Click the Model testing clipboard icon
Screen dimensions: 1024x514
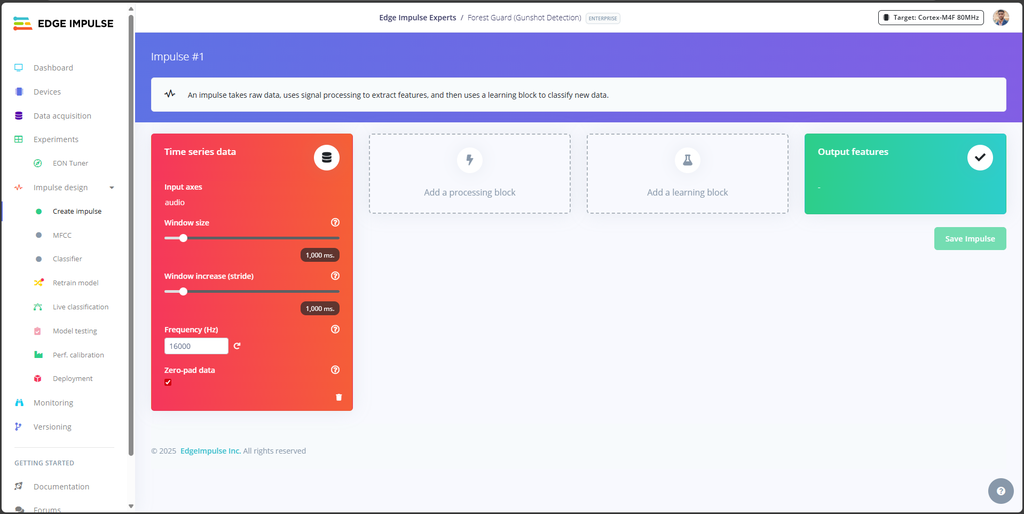tap(38, 331)
